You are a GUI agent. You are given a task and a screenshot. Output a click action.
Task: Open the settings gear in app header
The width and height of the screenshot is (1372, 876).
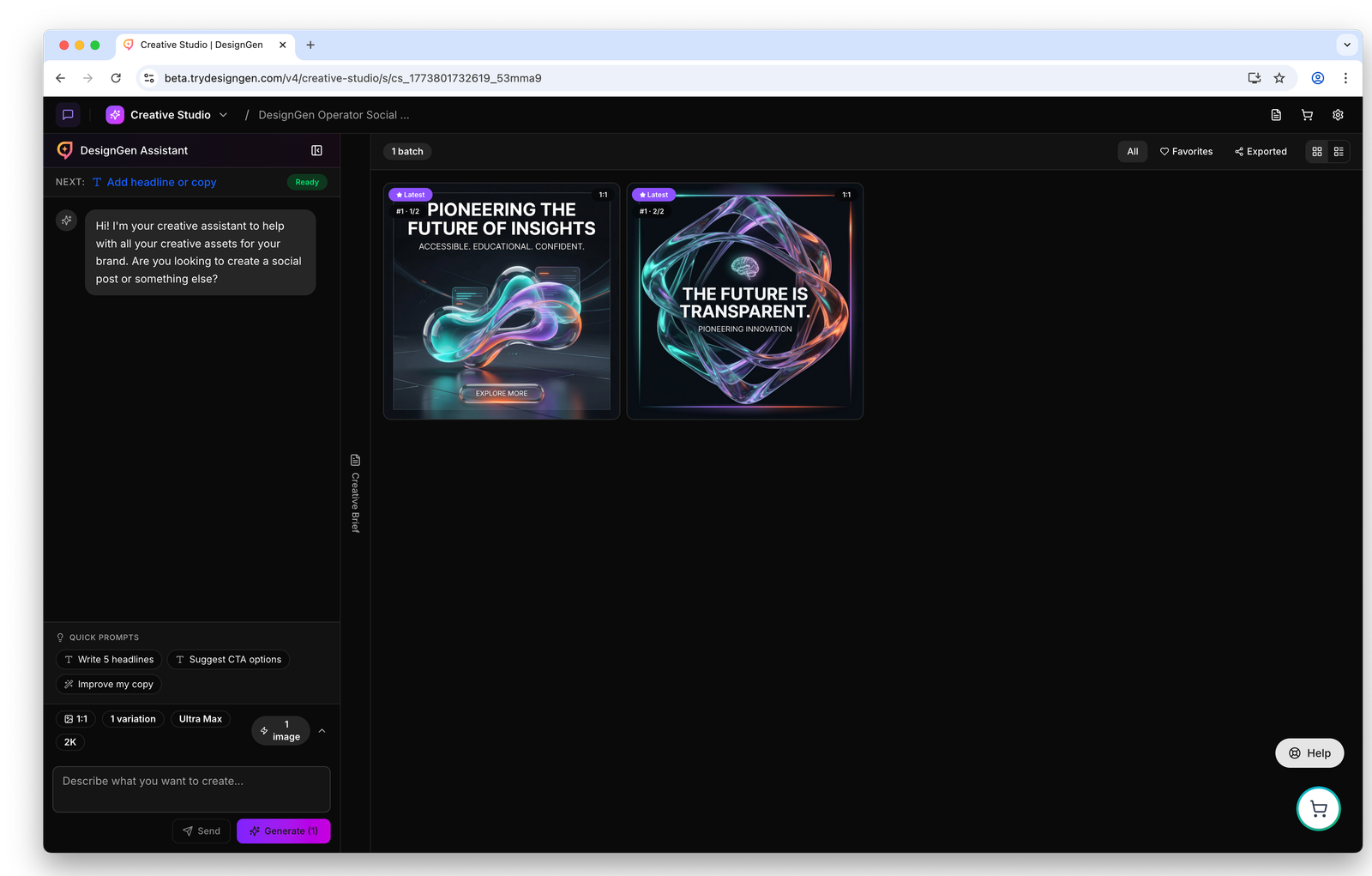pyautogui.click(x=1338, y=115)
